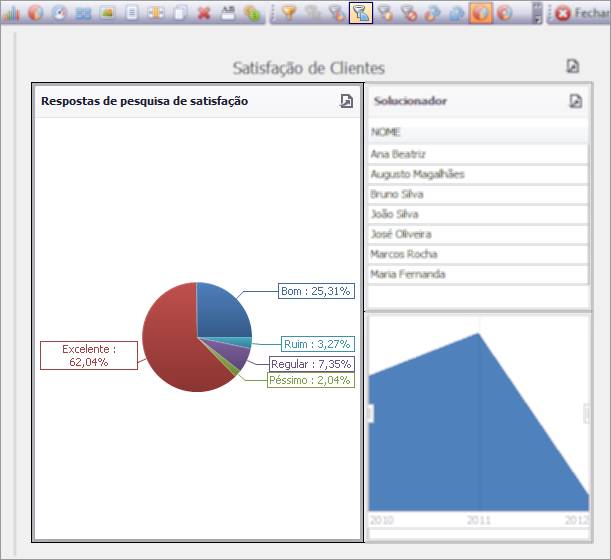Click the NOME column header
This screenshot has height=560, width=611.
coord(478,132)
